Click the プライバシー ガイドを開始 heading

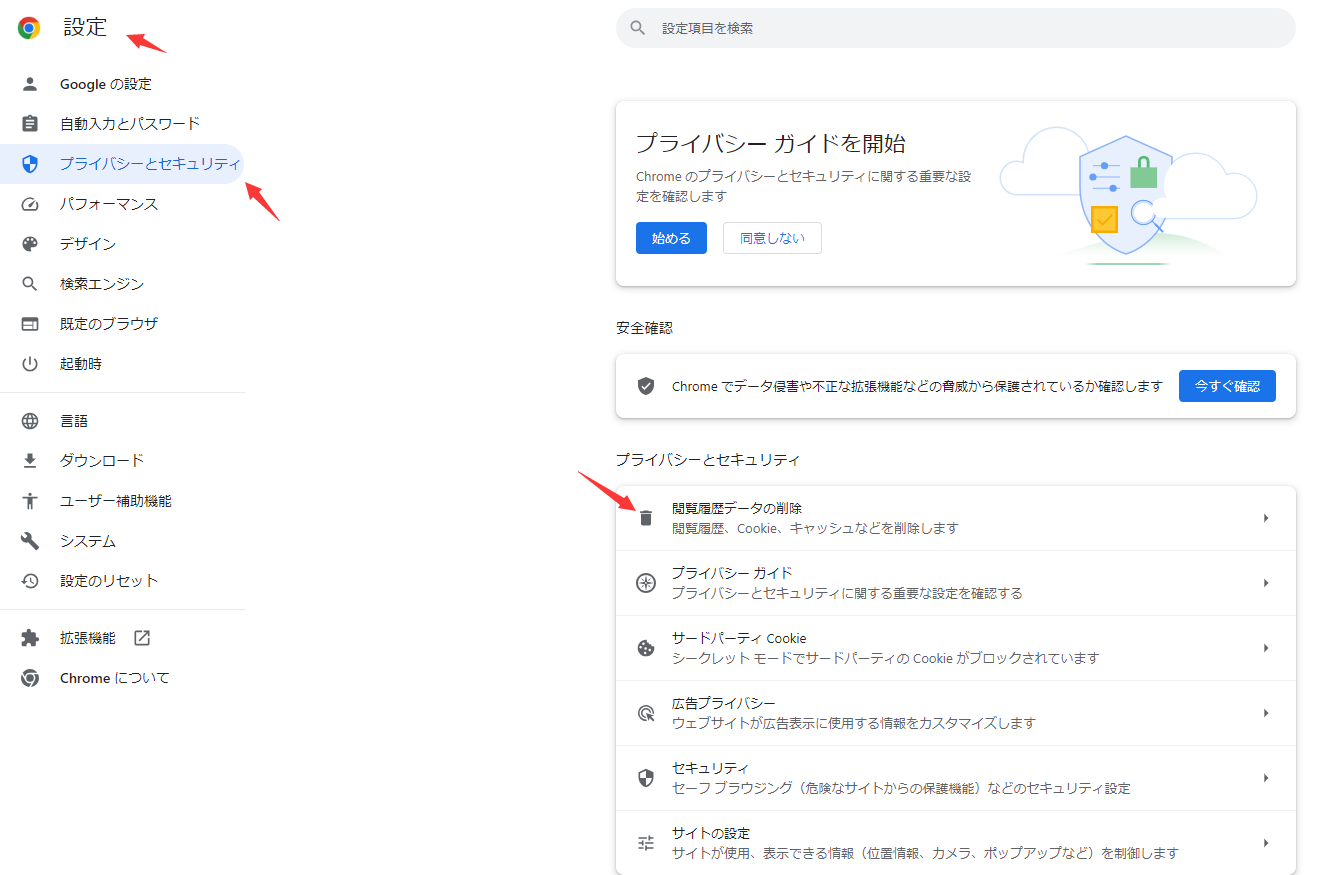tap(771, 143)
